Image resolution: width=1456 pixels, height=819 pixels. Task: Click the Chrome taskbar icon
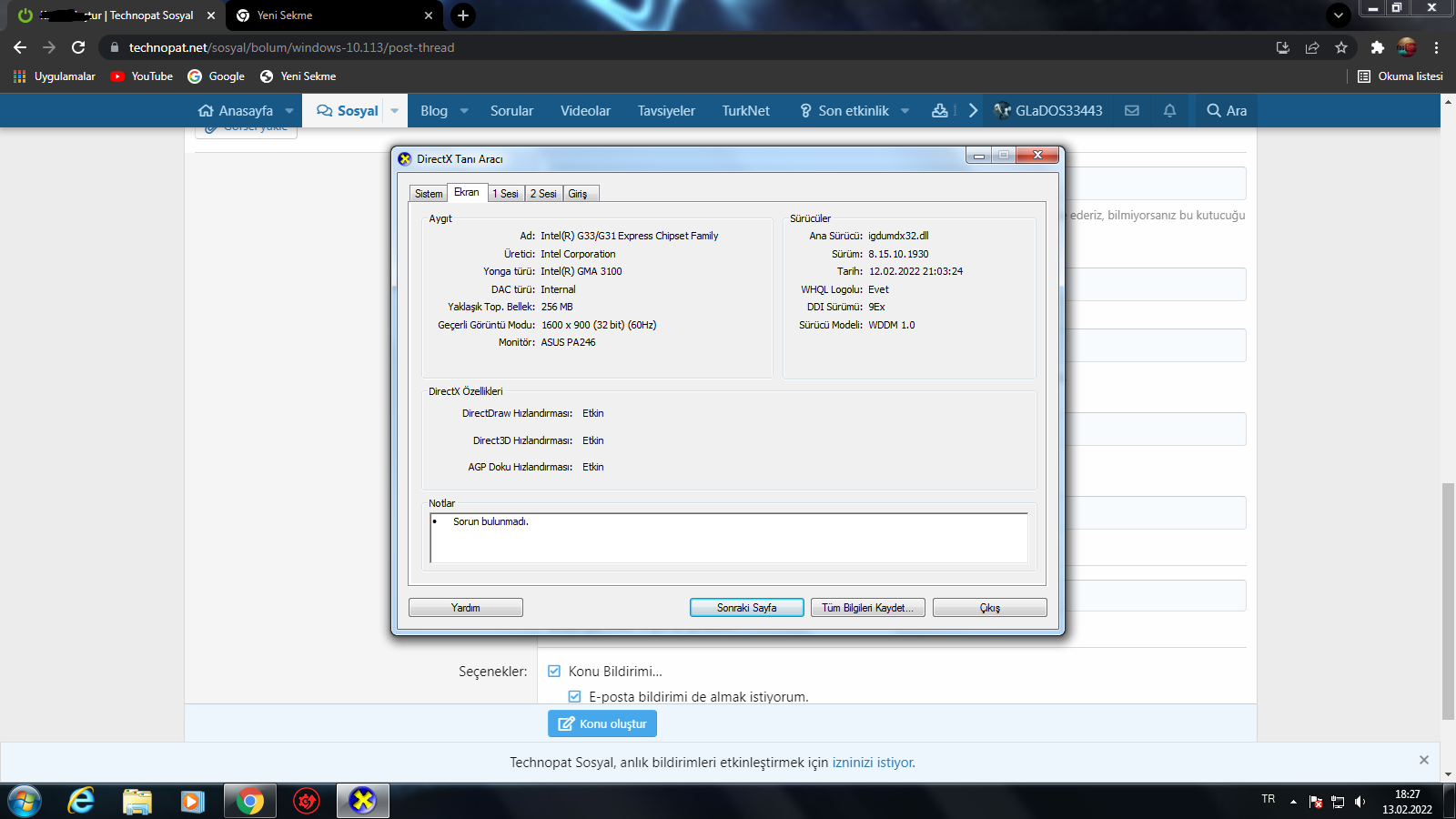(250, 801)
